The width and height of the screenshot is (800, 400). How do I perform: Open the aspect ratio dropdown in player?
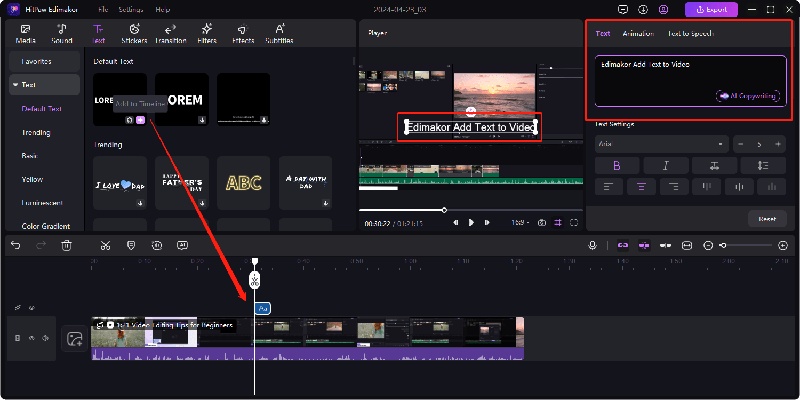click(x=520, y=223)
